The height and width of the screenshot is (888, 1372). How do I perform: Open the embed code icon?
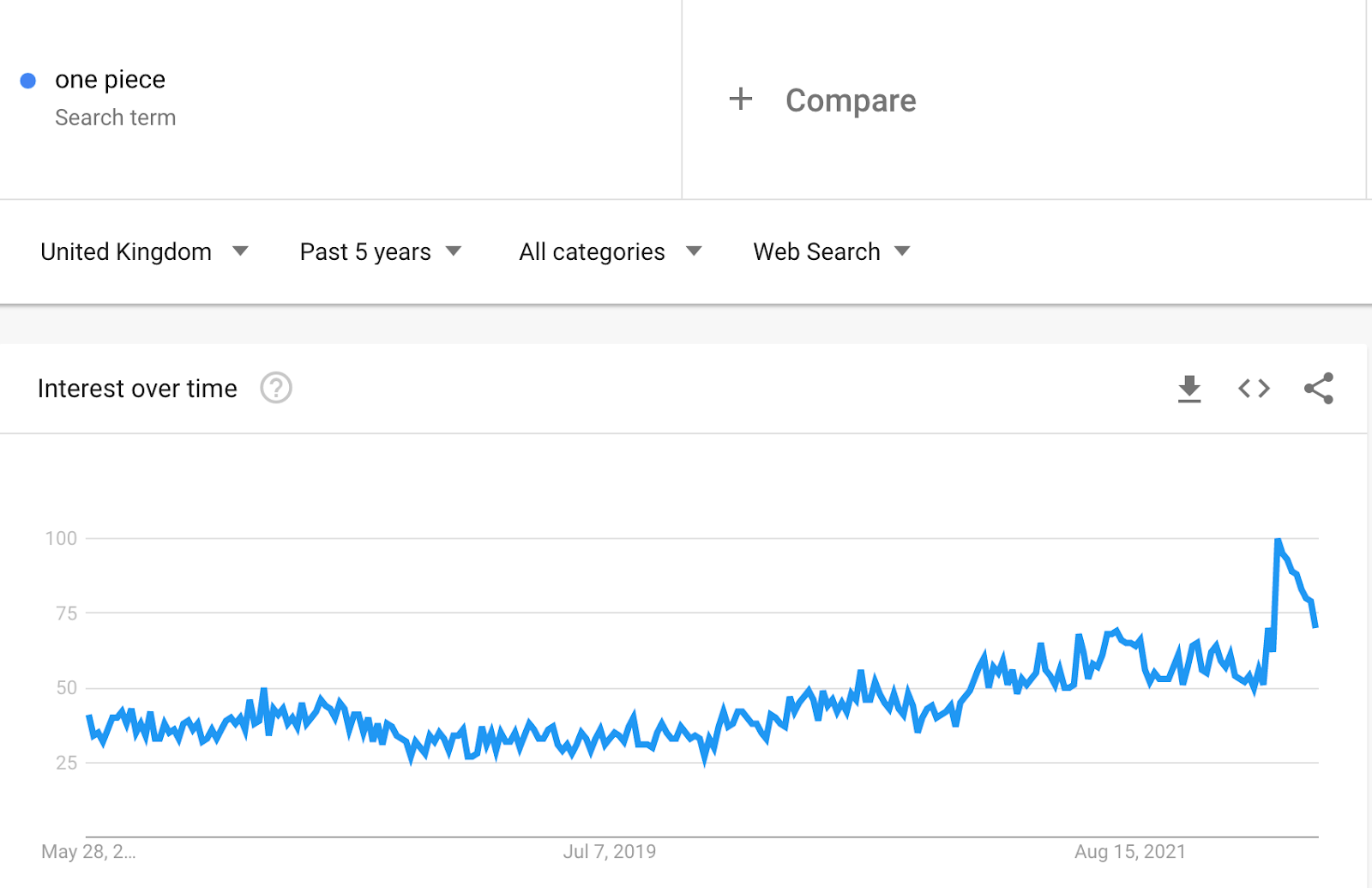tap(1254, 389)
